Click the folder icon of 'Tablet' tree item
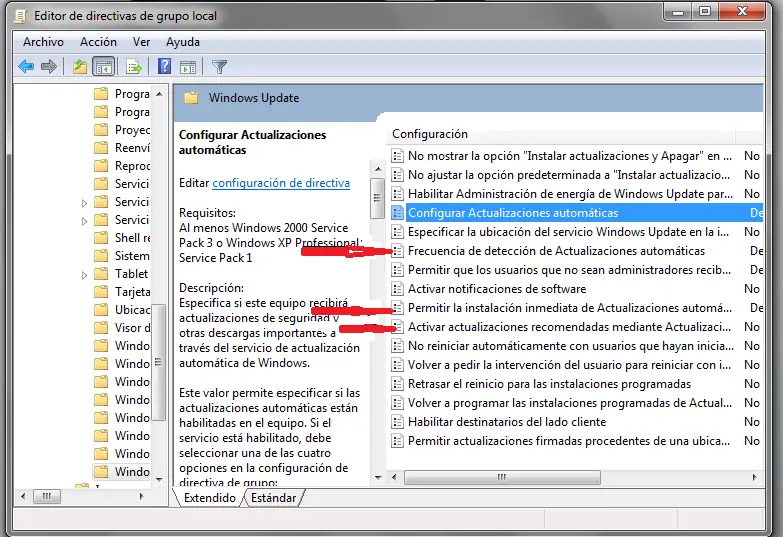The height and width of the screenshot is (537, 783). click(x=101, y=274)
